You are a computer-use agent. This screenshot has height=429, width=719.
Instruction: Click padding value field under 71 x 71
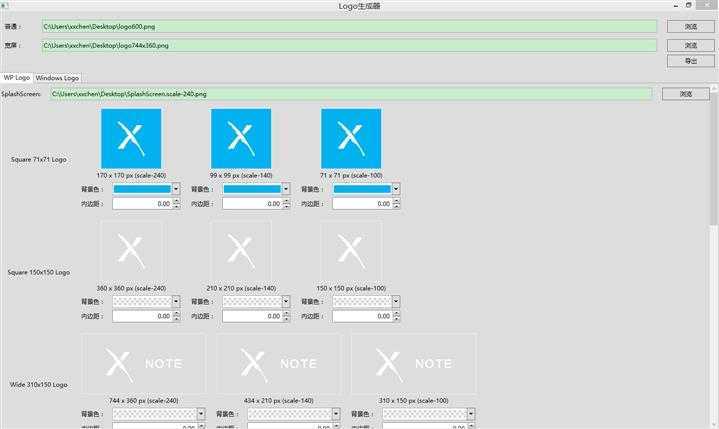coord(362,204)
